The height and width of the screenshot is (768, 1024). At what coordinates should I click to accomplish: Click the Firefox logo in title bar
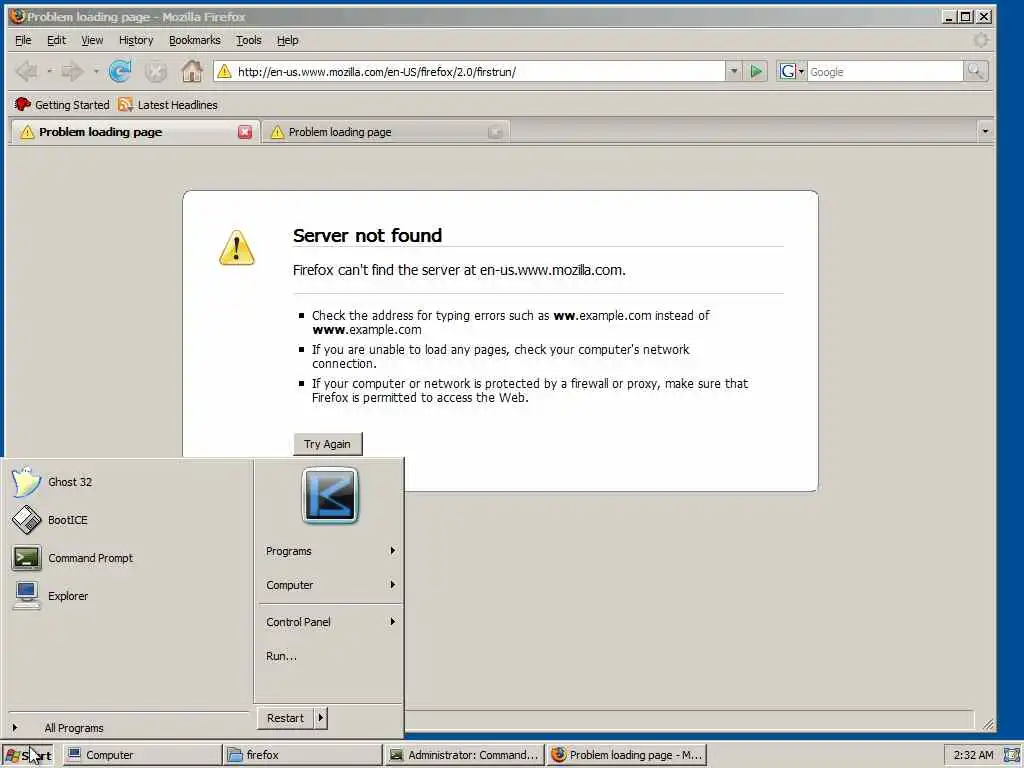[17, 16]
